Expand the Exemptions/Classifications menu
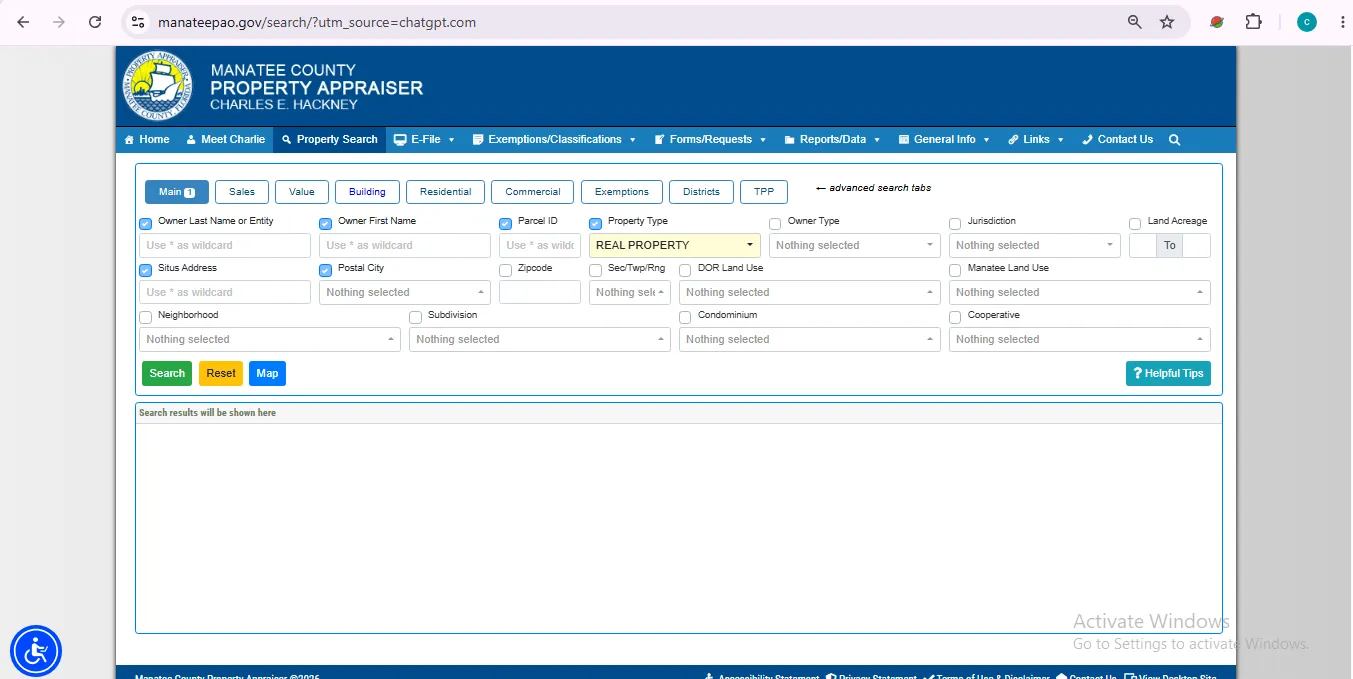The width and height of the screenshot is (1353, 679). (x=554, y=140)
